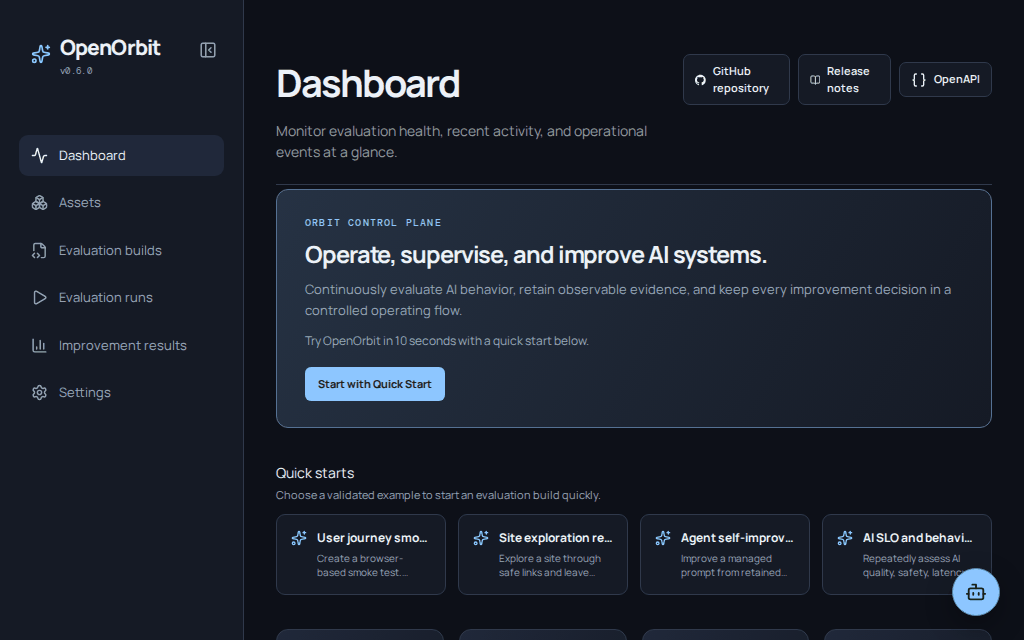The height and width of the screenshot is (640, 1024).
Task: Click the Settings gear icon
Action: tap(39, 392)
